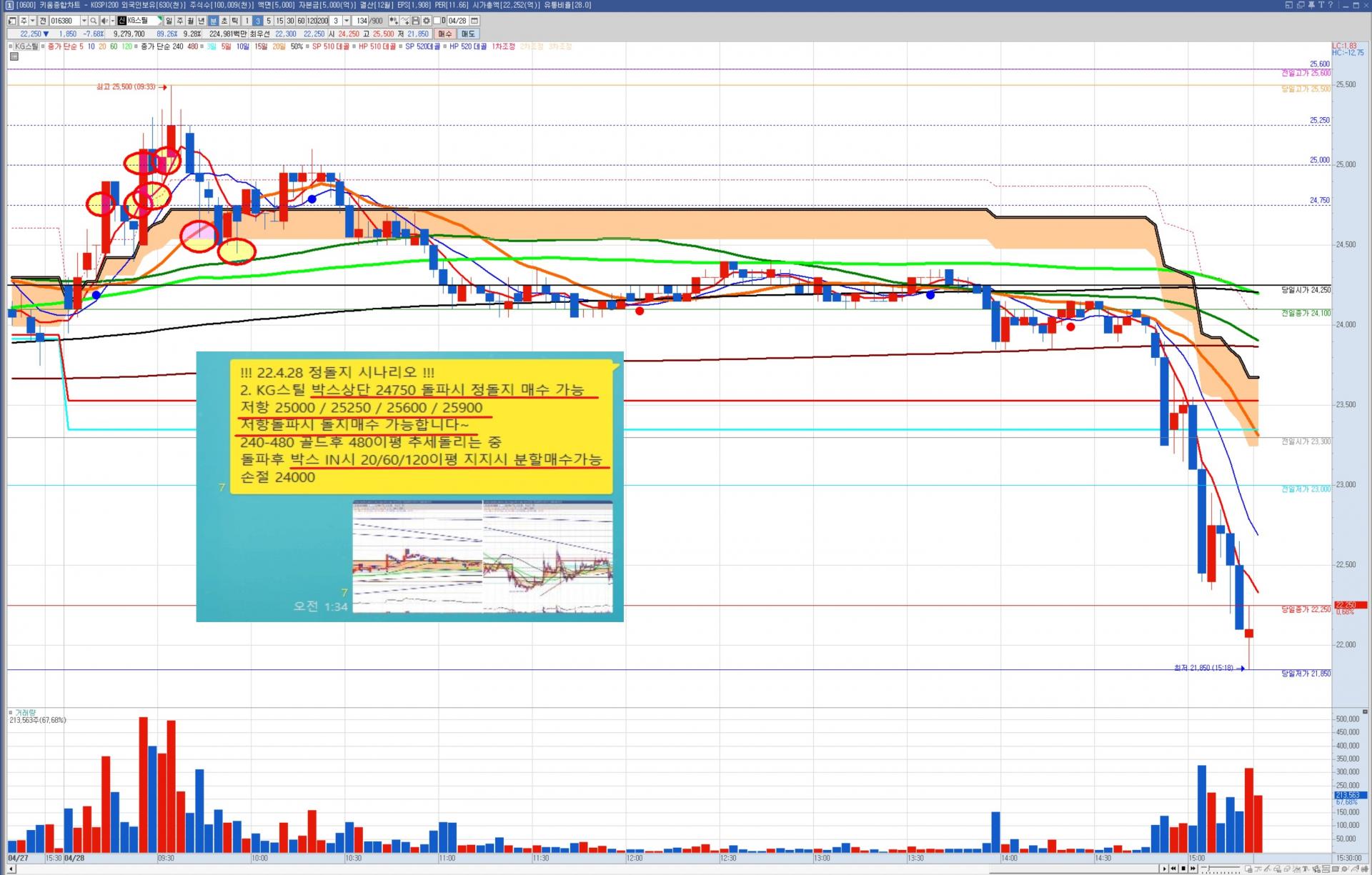Expand the dropdown next to 주 button

coord(32,21)
